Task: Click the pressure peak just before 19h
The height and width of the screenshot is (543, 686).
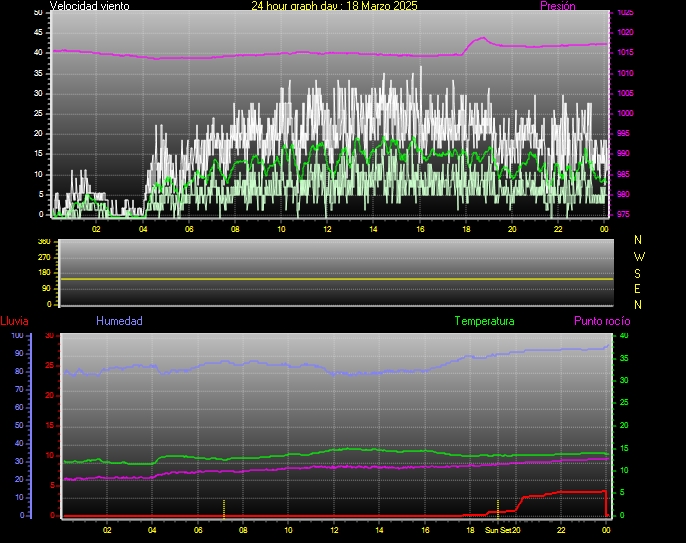Action: pos(483,38)
